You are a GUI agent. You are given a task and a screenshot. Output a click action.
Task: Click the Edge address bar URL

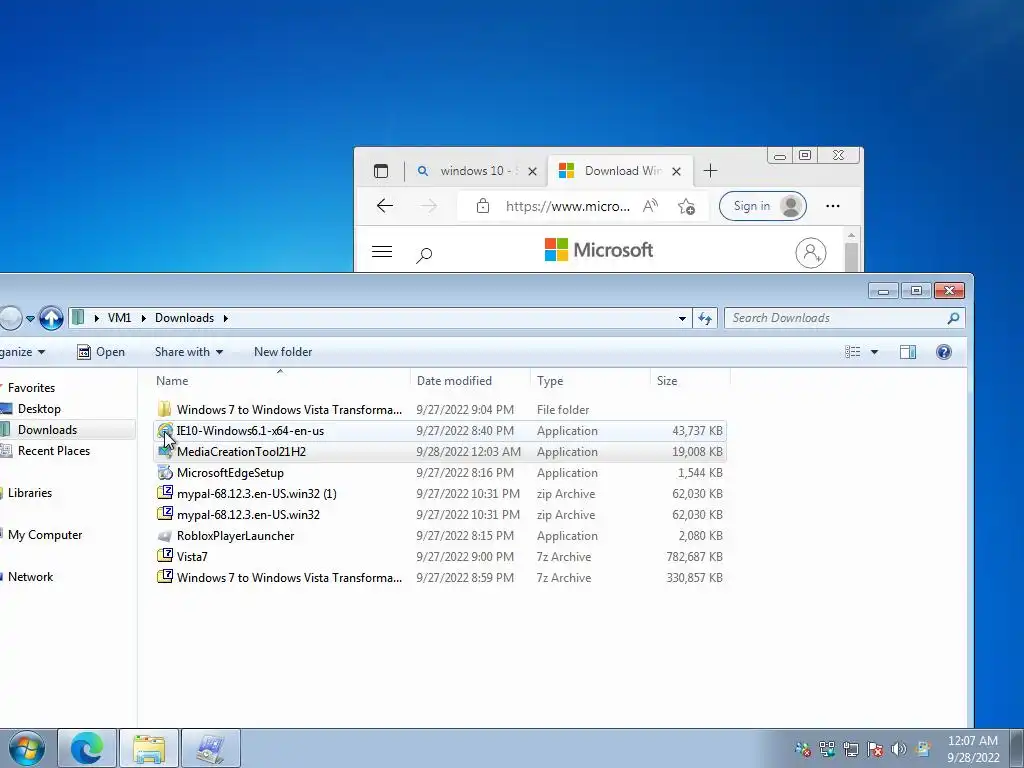coord(568,206)
